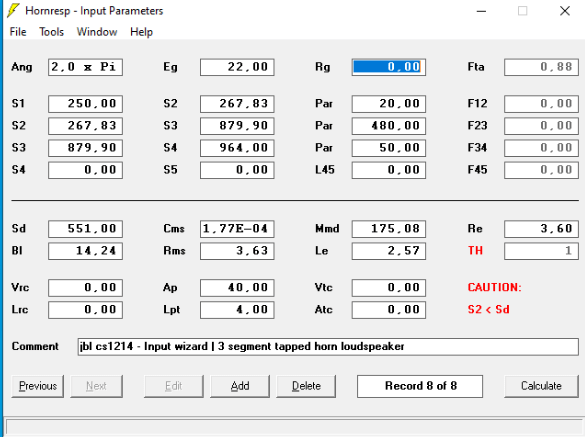This screenshot has height=437, width=585.
Task: Click the red CAUTION: warning text
Action: (495, 287)
